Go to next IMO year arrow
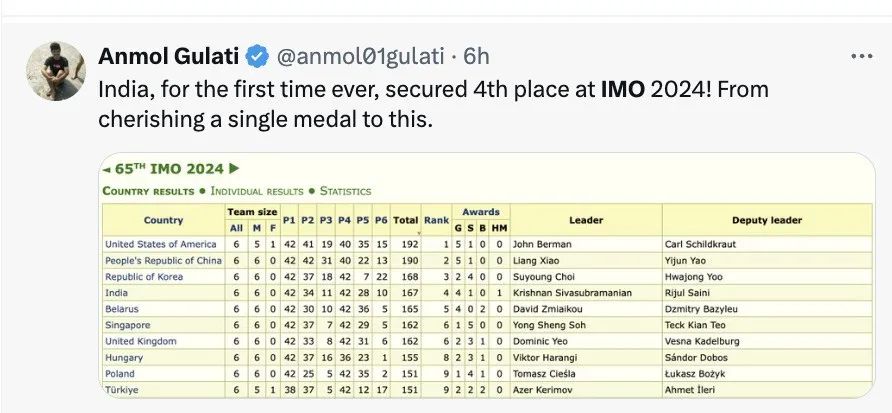 (234, 169)
